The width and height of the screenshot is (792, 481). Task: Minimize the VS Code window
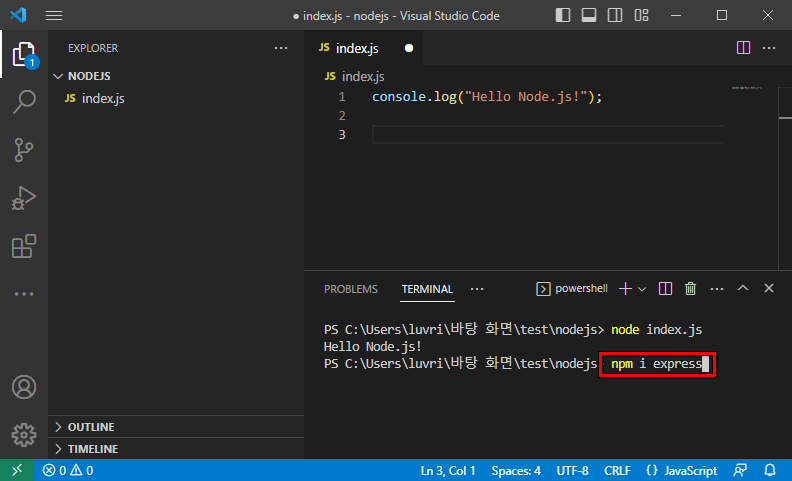click(676, 15)
